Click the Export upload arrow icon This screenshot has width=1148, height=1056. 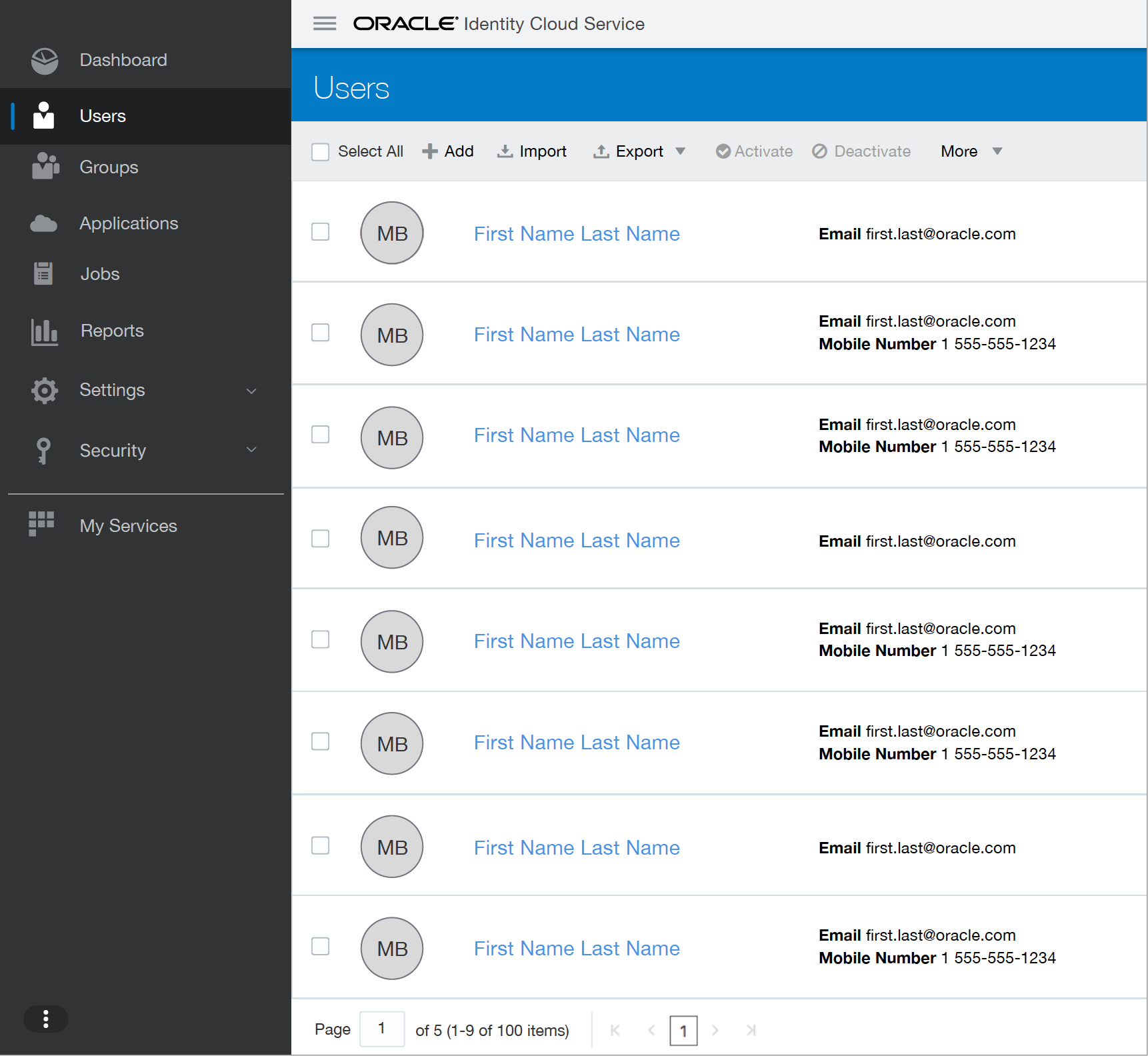[x=601, y=151]
